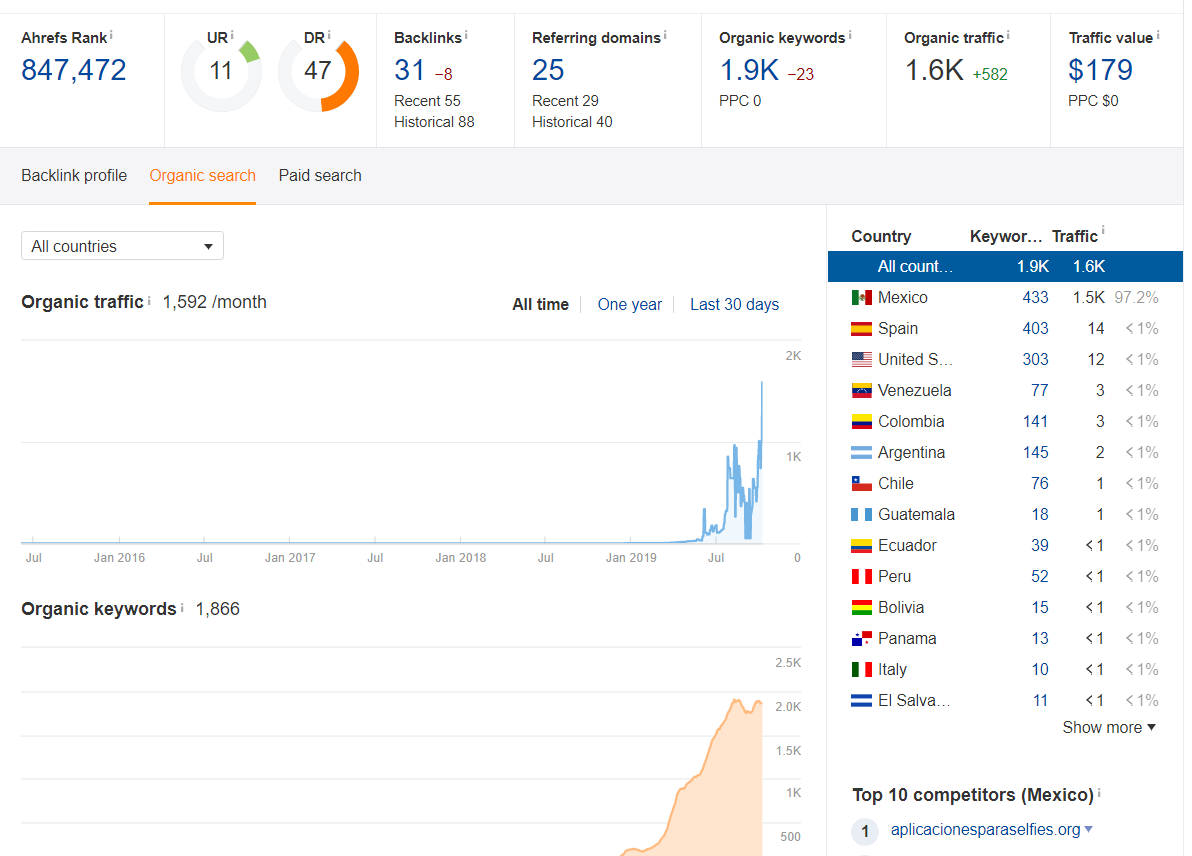This screenshot has height=856, width=1192.
Task: Open the 1.9K organic keywords link
Action: click(x=750, y=71)
